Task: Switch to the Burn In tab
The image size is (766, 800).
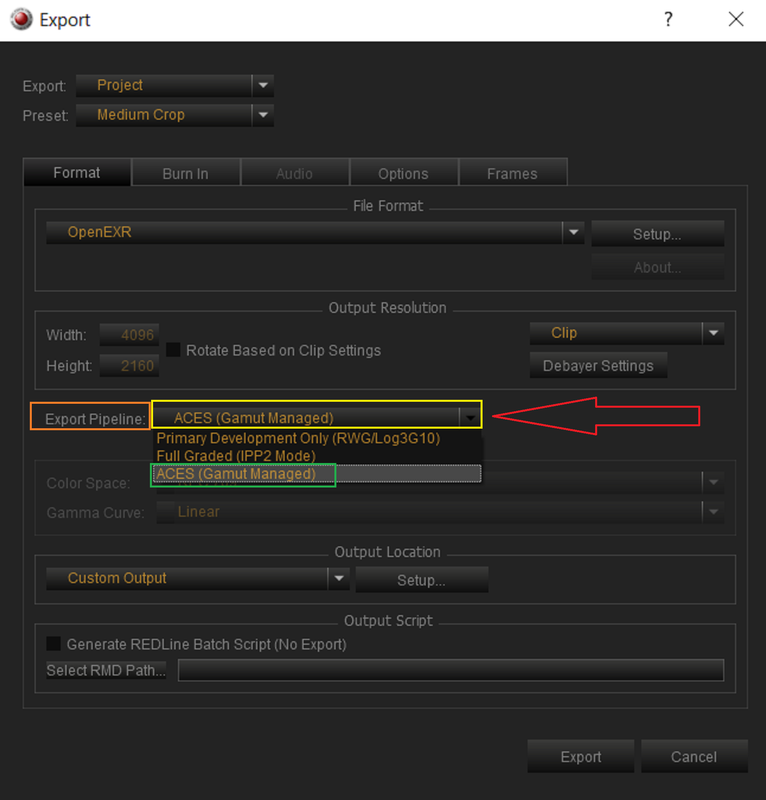Action: 186,173
